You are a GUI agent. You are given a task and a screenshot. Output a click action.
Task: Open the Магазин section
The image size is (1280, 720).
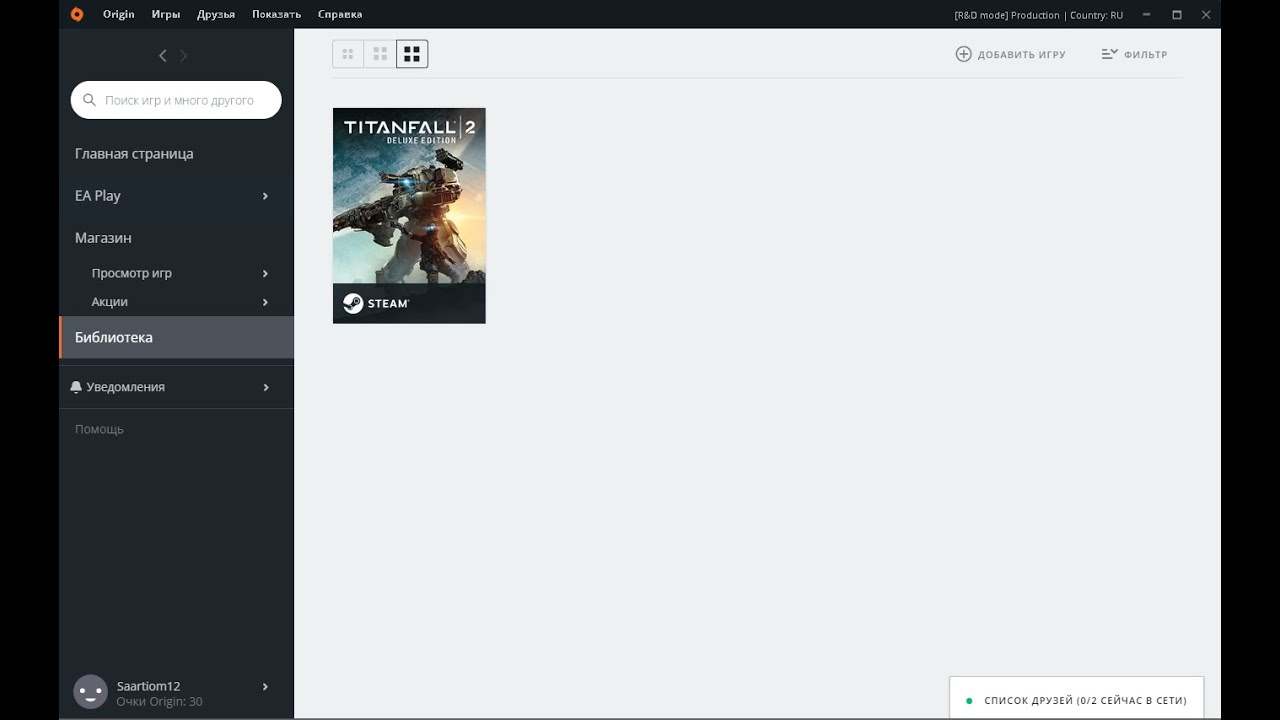click(x=103, y=238)
